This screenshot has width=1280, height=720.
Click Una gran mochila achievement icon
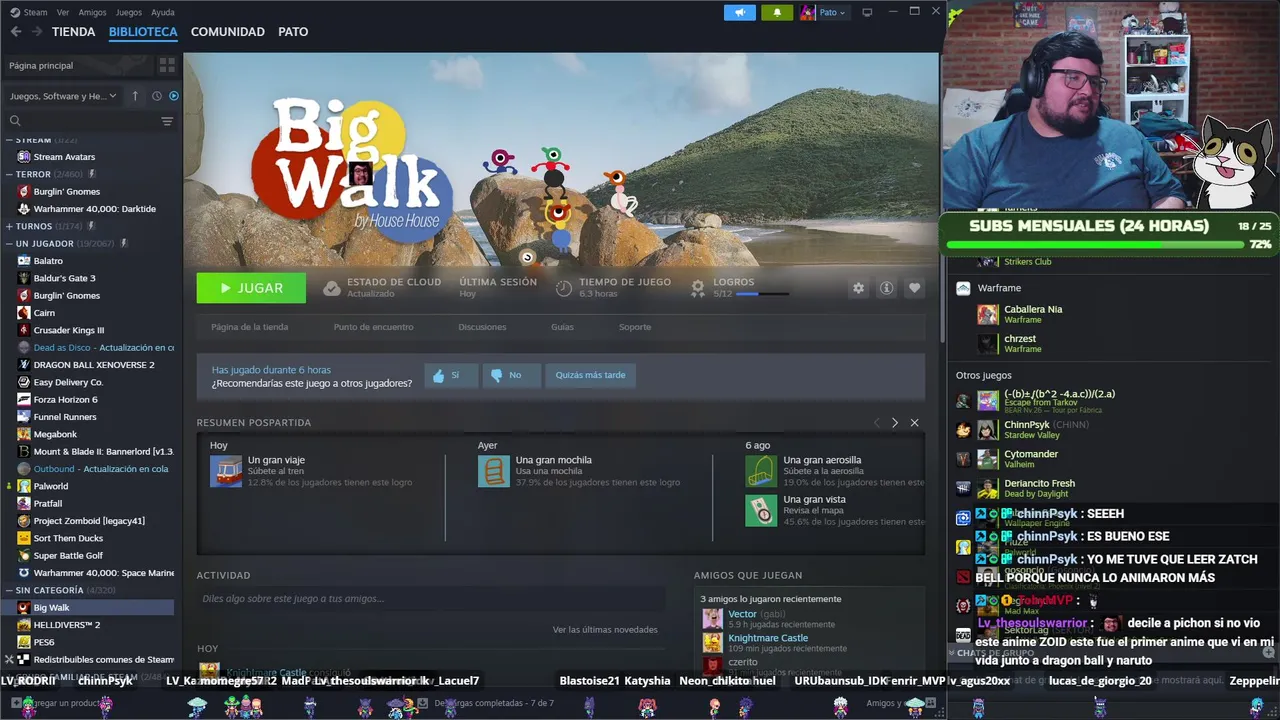coord(494,471)
